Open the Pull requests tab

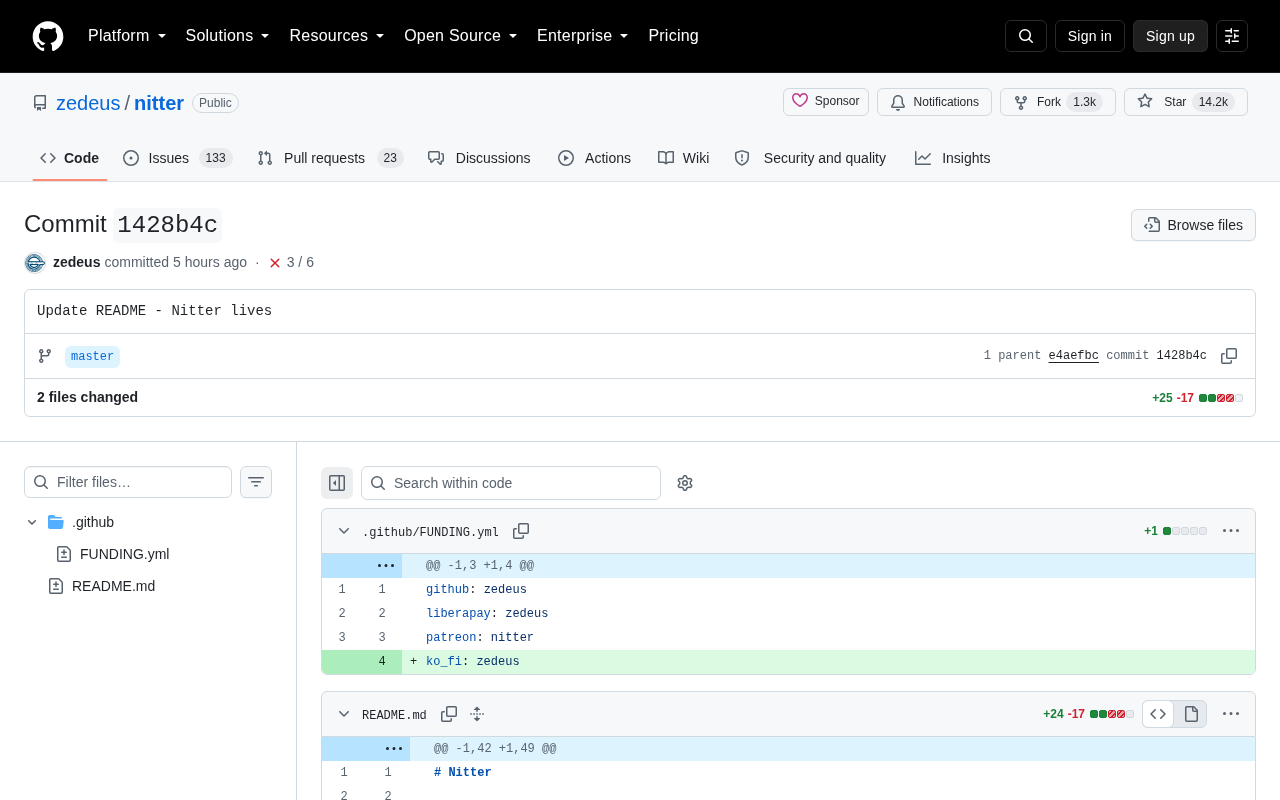(x=330, y=158)
